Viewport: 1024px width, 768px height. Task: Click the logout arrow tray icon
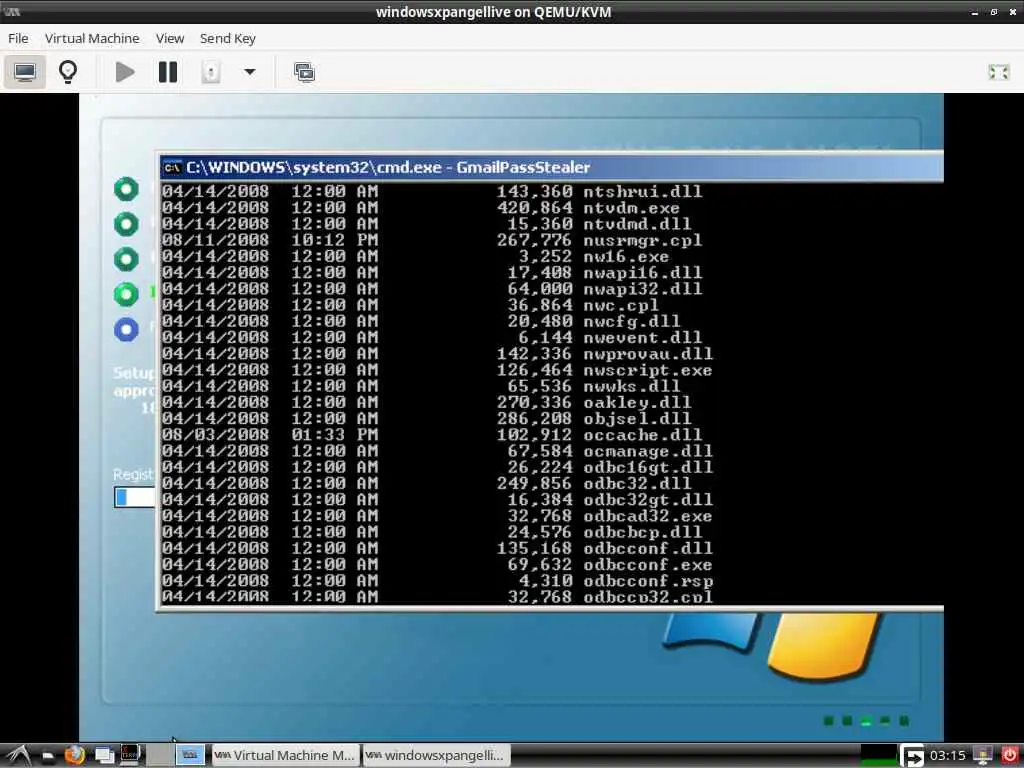click(x=912, y=756)
